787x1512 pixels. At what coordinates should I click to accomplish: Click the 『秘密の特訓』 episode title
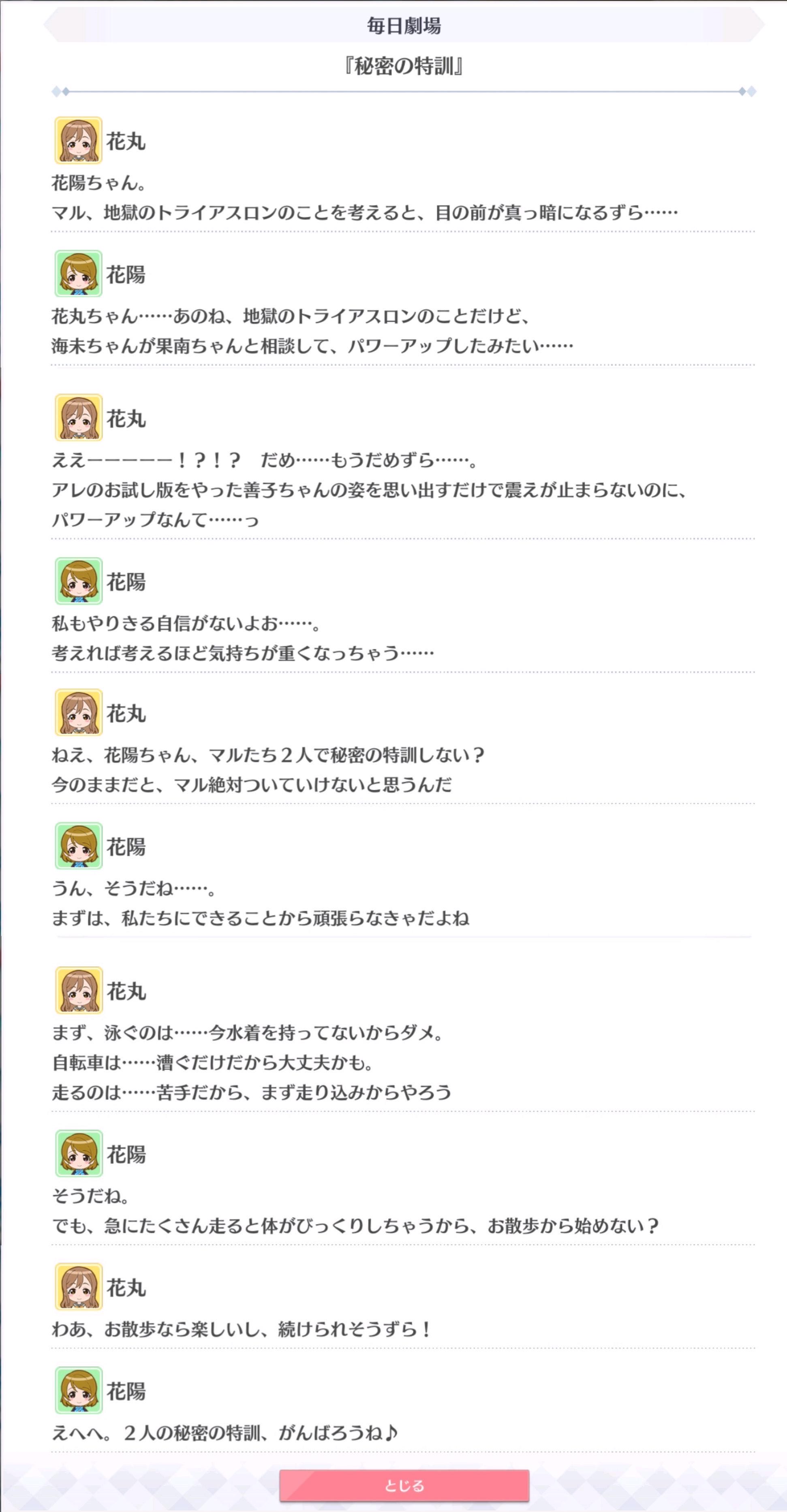pos(404,66)
